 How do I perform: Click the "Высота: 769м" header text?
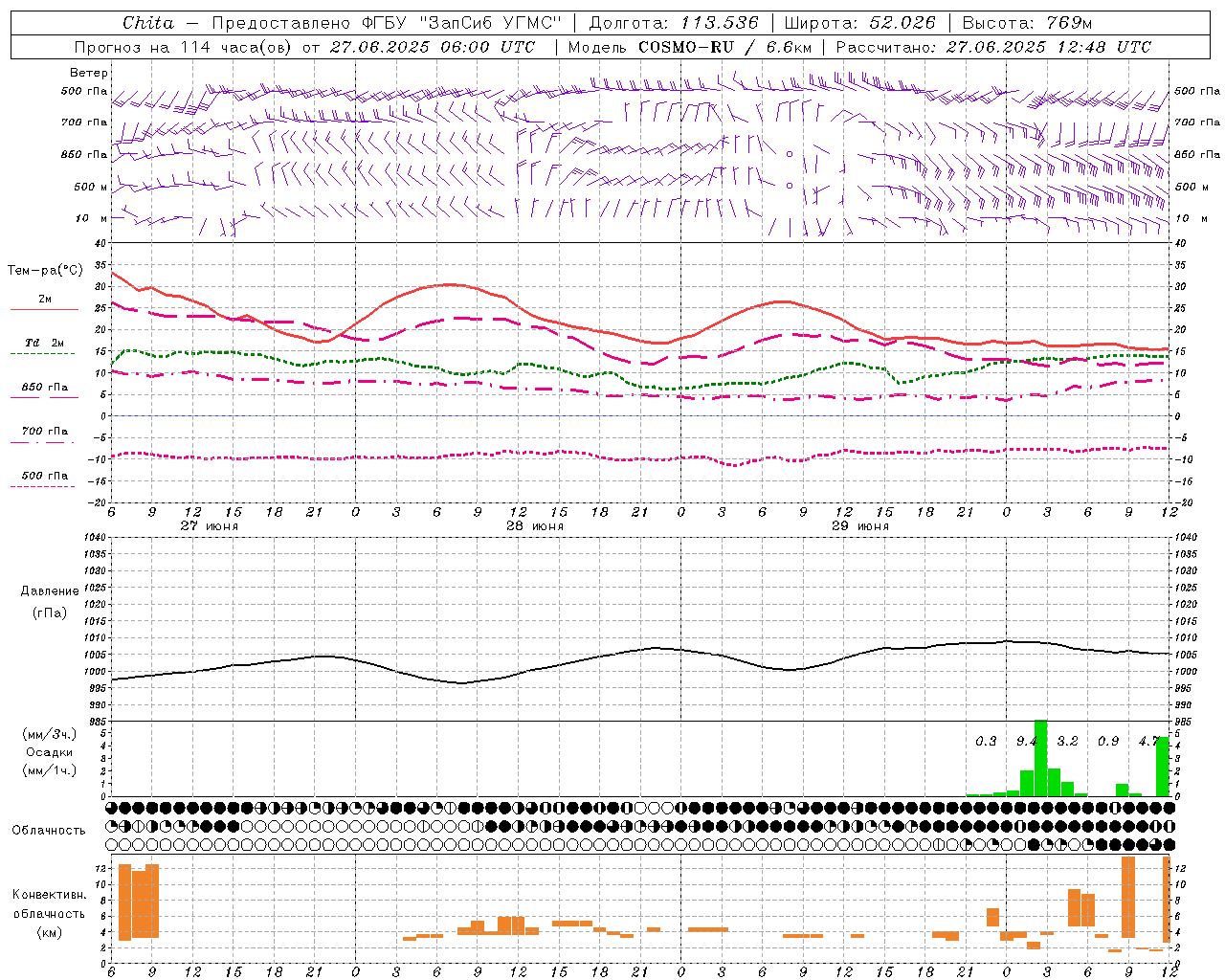click(x=1027, y=23)
